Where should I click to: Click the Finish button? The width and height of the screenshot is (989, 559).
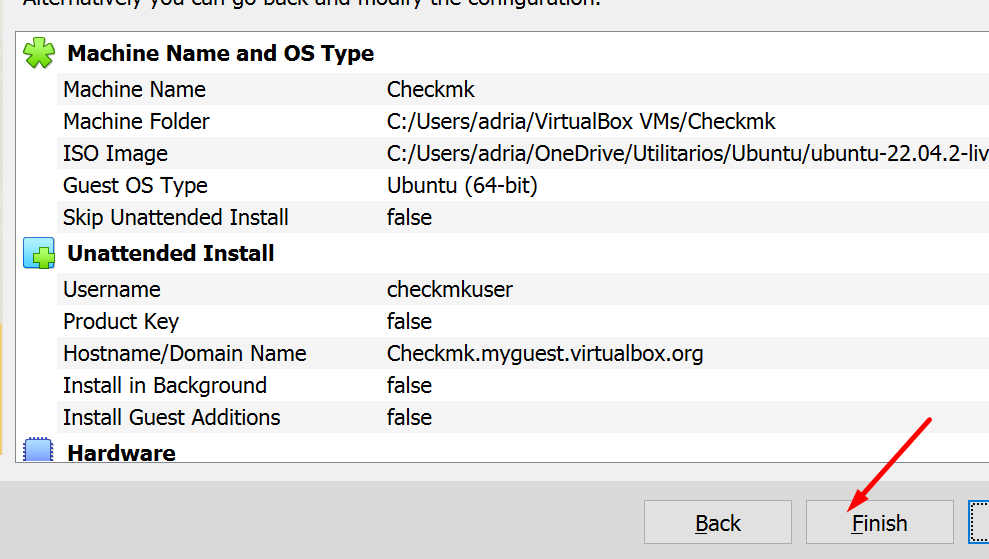(879, 522)
